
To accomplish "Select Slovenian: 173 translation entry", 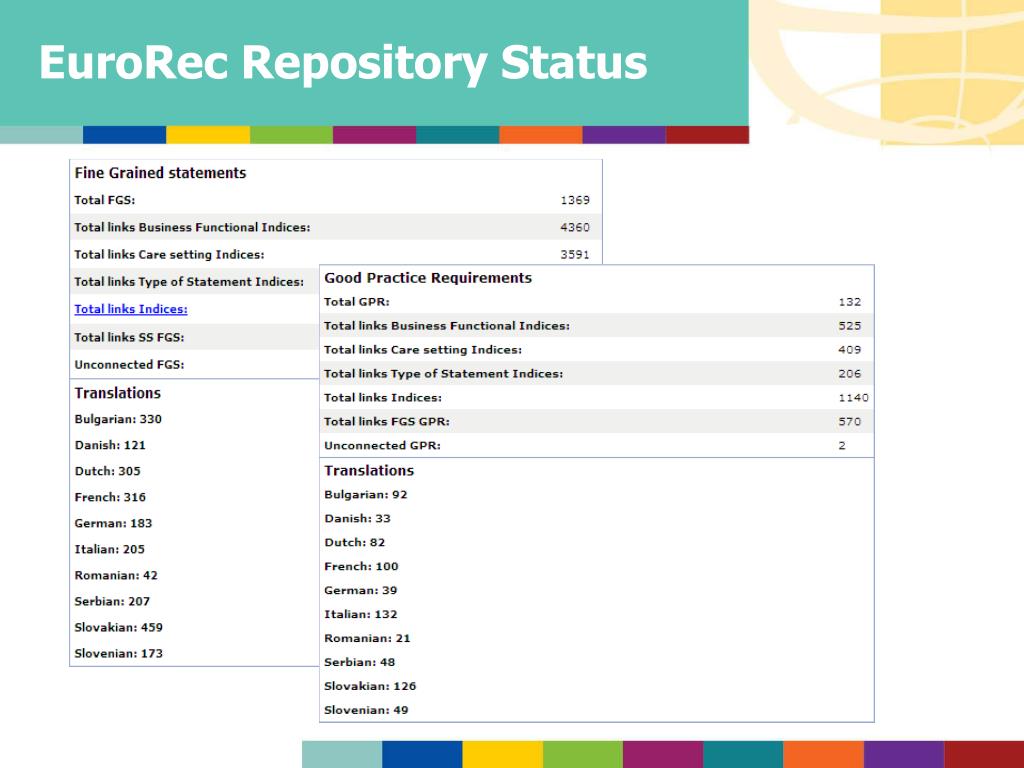I will 118,654.
